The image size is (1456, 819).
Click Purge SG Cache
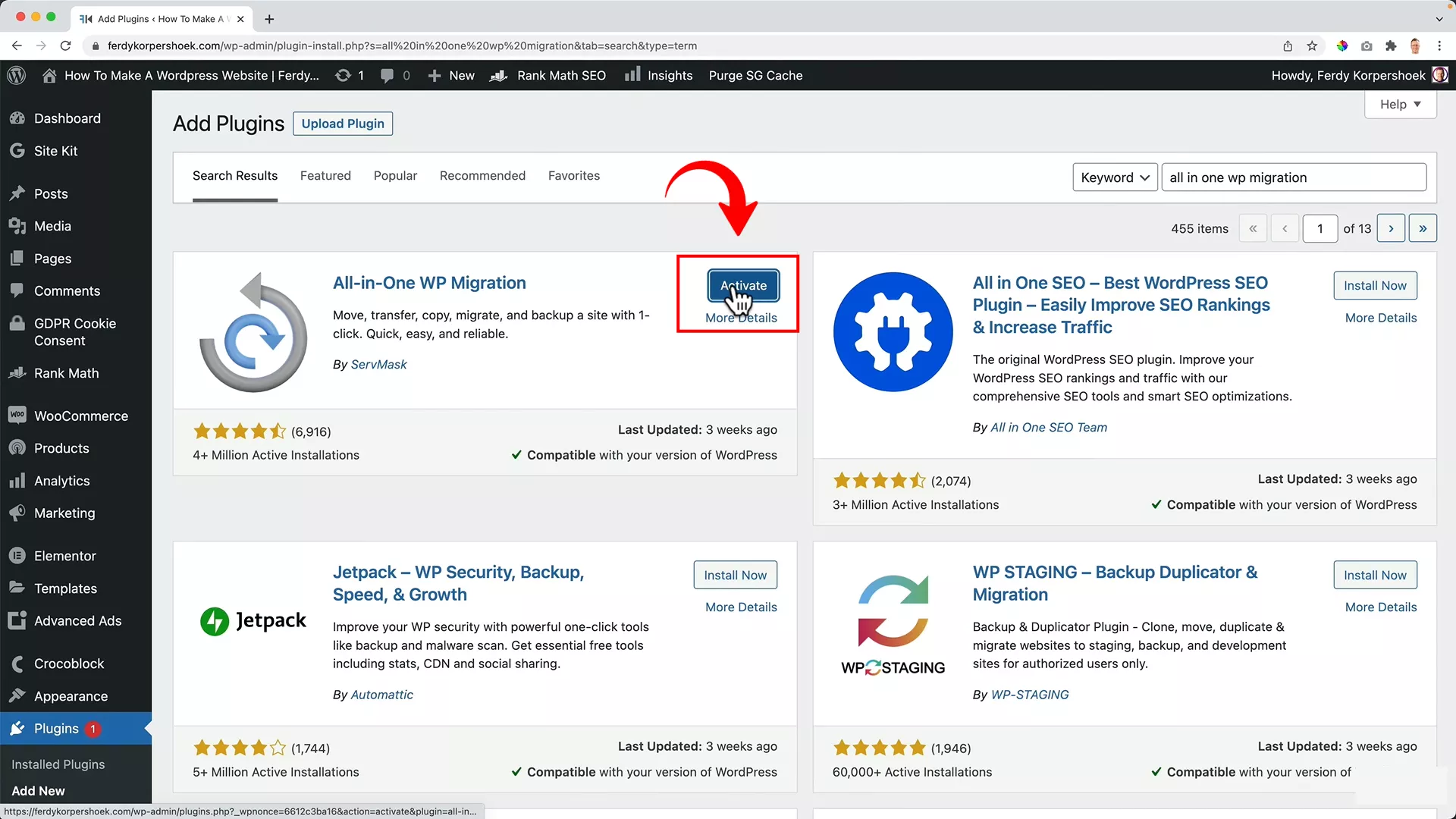click(755, 75)
